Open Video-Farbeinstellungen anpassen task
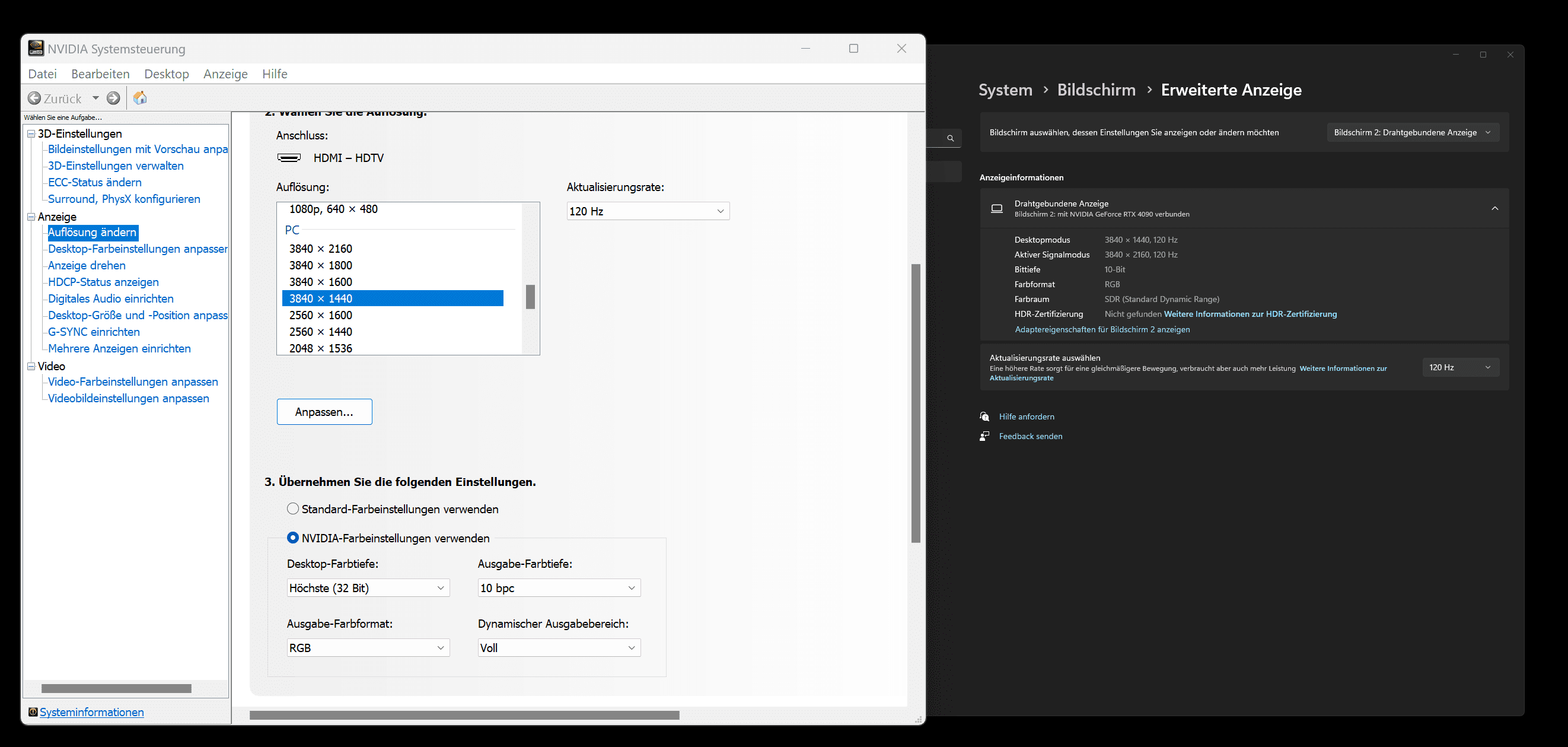This screenshot has width=1568, height=747. click(133, 382)
